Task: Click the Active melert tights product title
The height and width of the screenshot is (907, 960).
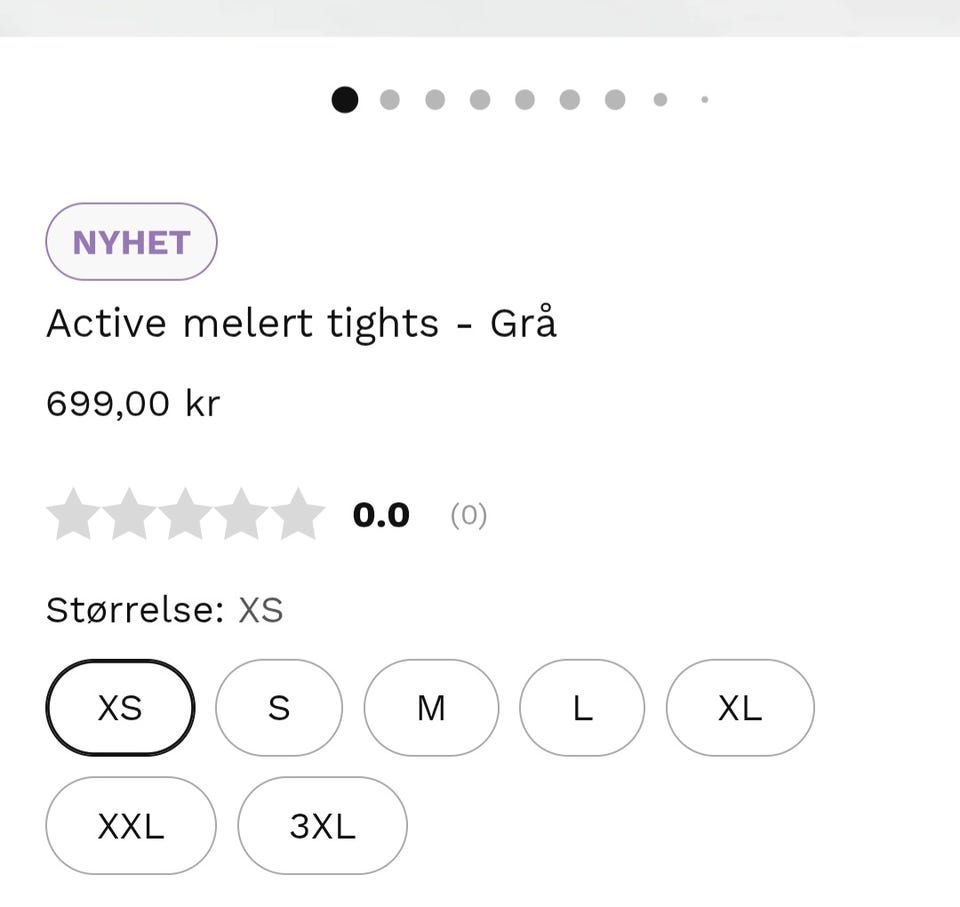Action: (301, 324)
